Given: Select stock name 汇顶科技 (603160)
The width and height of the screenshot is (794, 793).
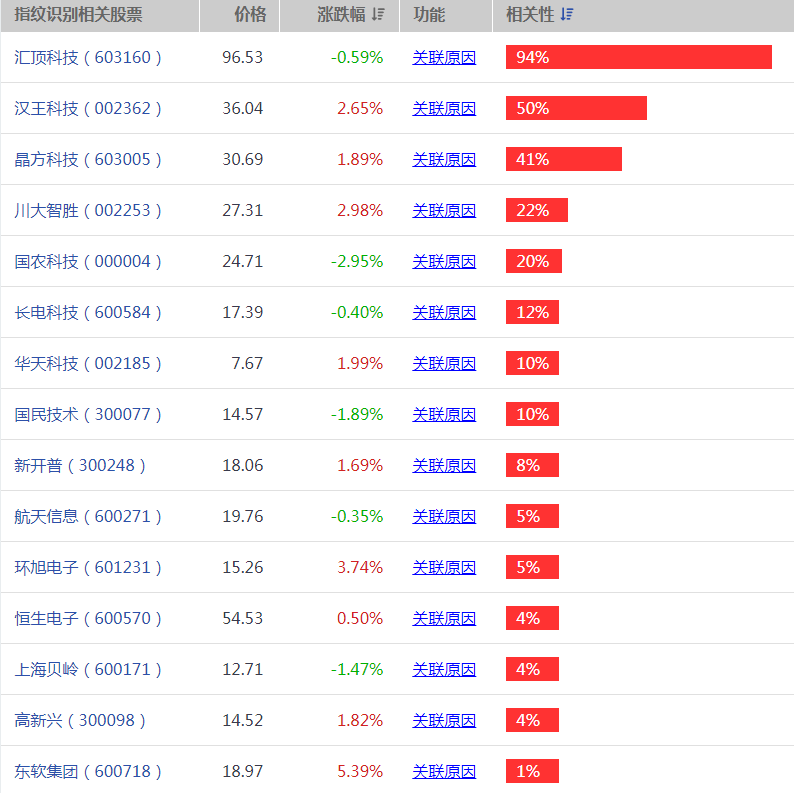Looking at the screenshot, I should coord(88,58).
